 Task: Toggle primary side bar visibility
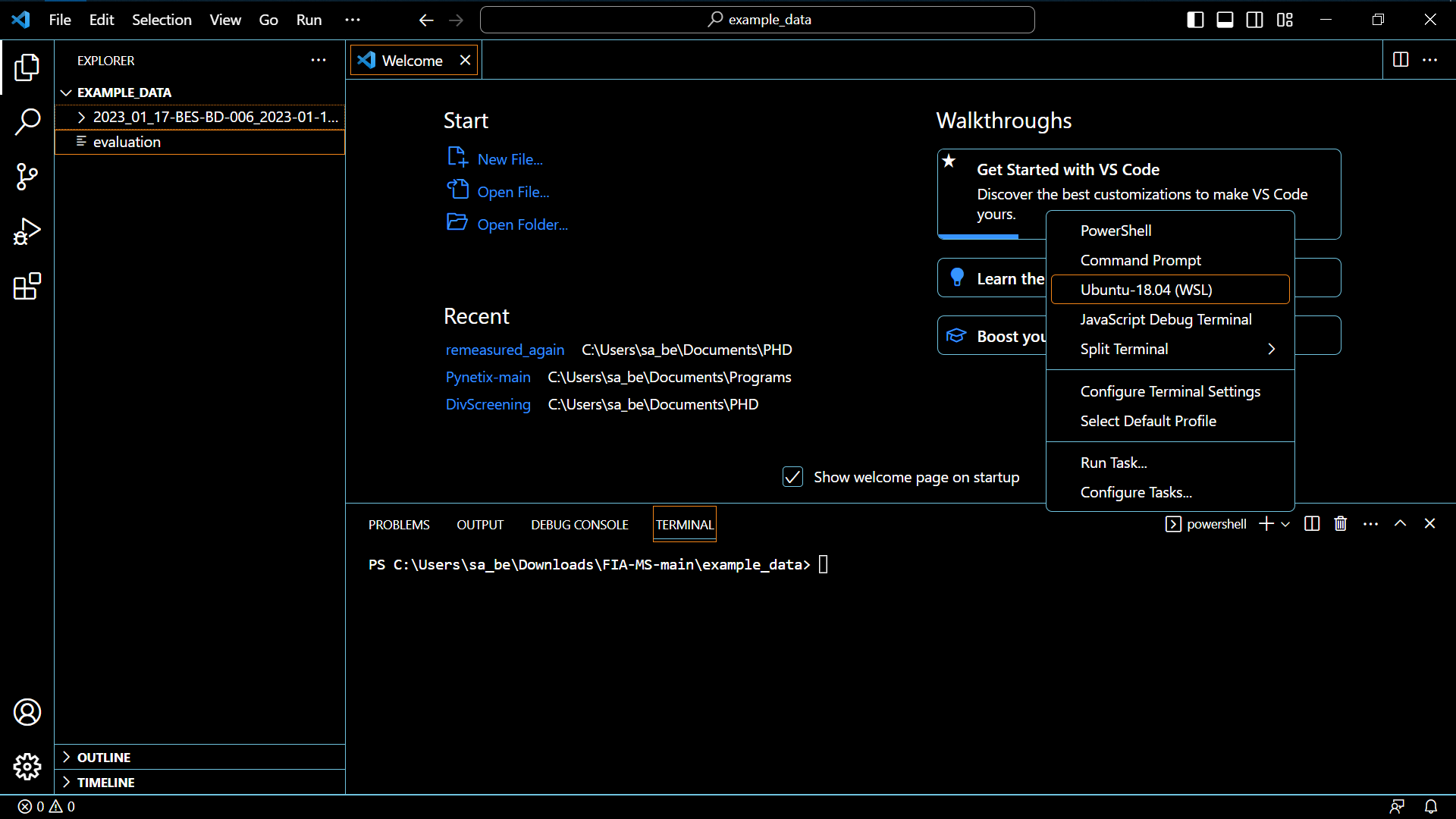1195,20
